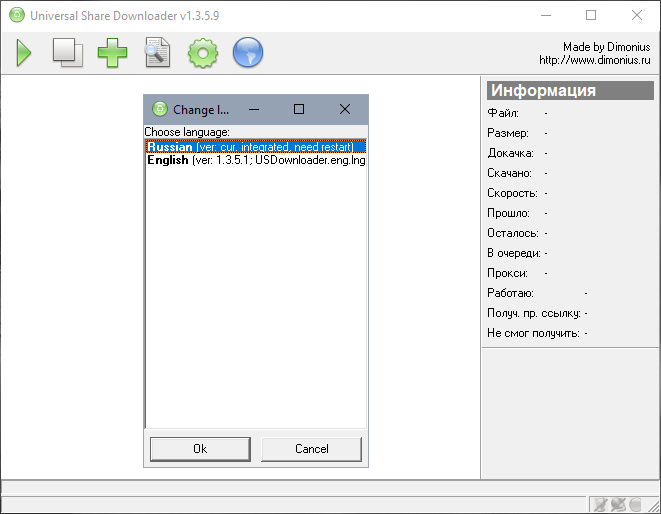Open the http://www.dimonius.ru link
Image resolution: width=661 pixels, height=514 pixels.
[x=594, y=60]
